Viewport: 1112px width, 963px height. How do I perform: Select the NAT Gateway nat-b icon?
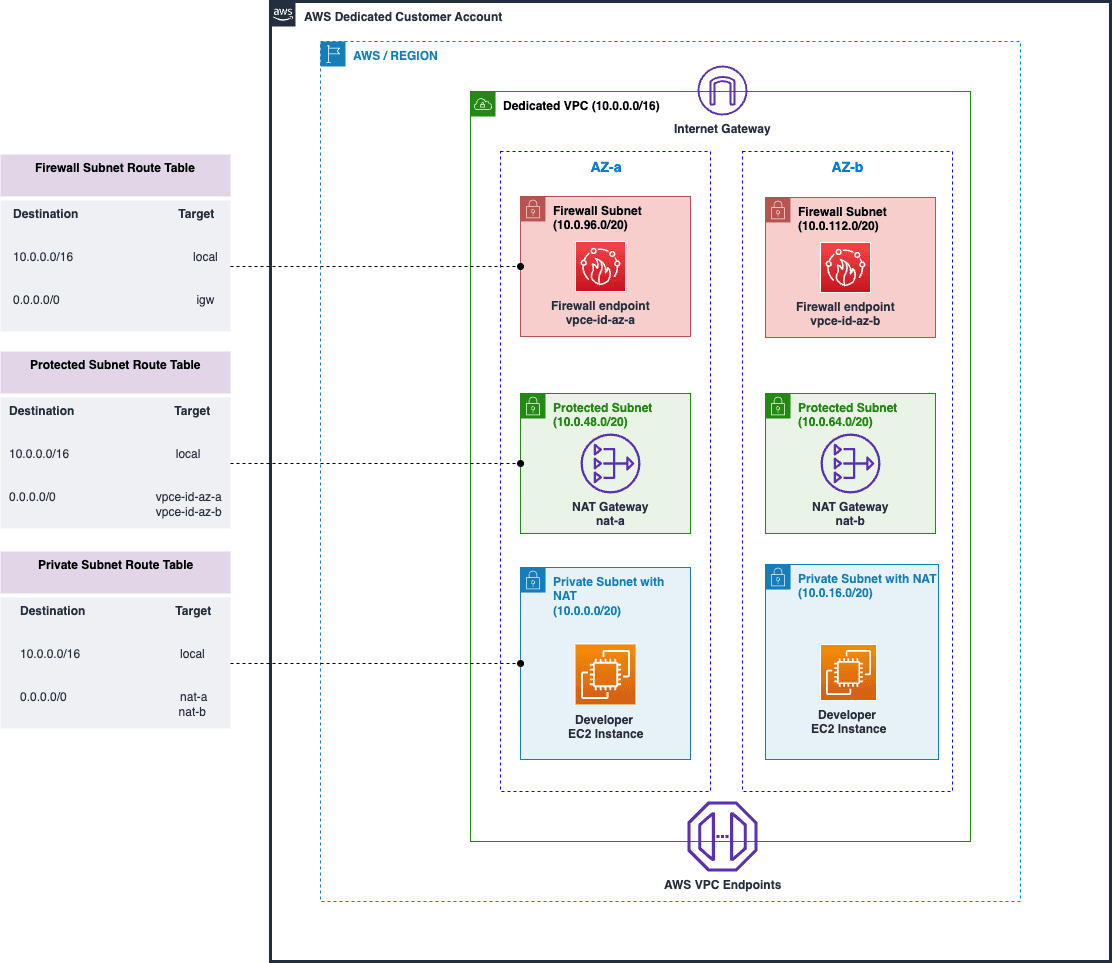point(851,463)
